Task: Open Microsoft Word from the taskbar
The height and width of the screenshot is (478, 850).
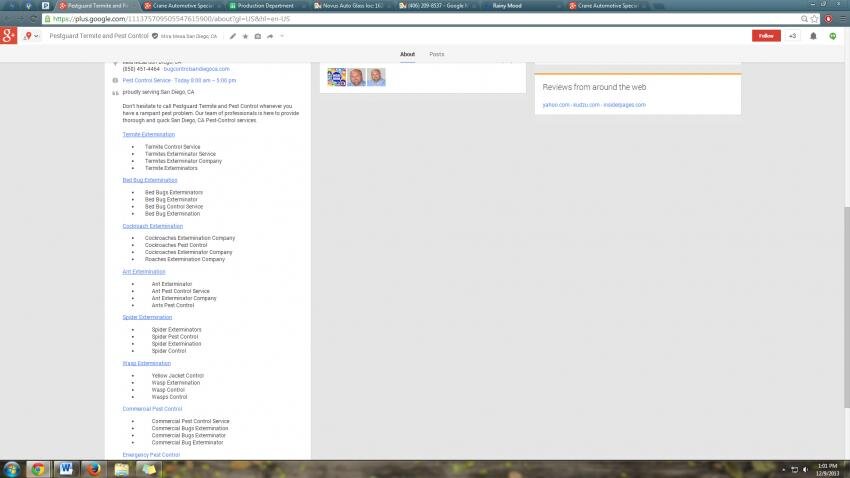Action: (x=66, y=469)
